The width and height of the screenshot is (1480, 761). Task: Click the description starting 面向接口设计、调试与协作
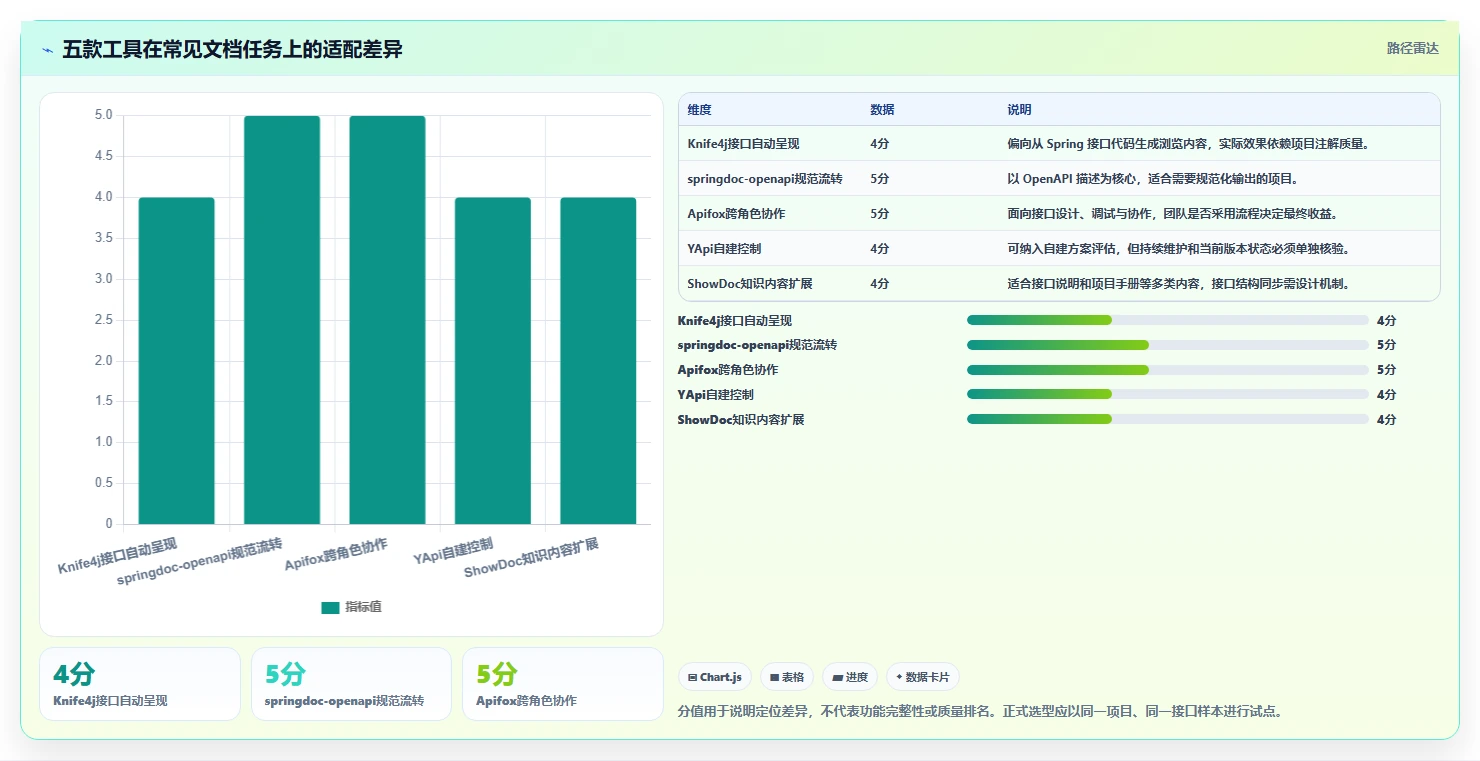click(1173, 214)
